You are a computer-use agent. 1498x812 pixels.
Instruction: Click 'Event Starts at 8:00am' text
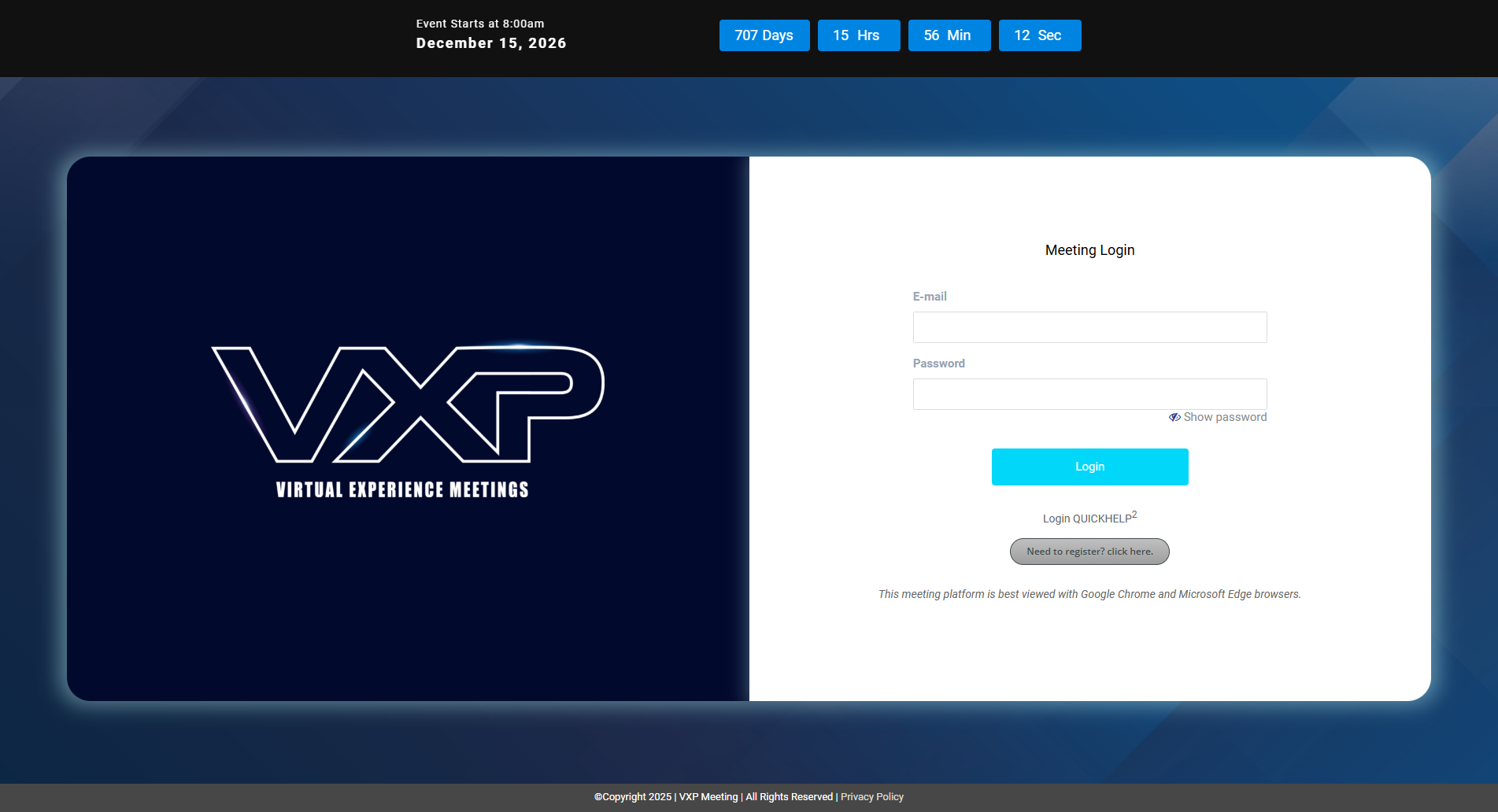[480, 24]
